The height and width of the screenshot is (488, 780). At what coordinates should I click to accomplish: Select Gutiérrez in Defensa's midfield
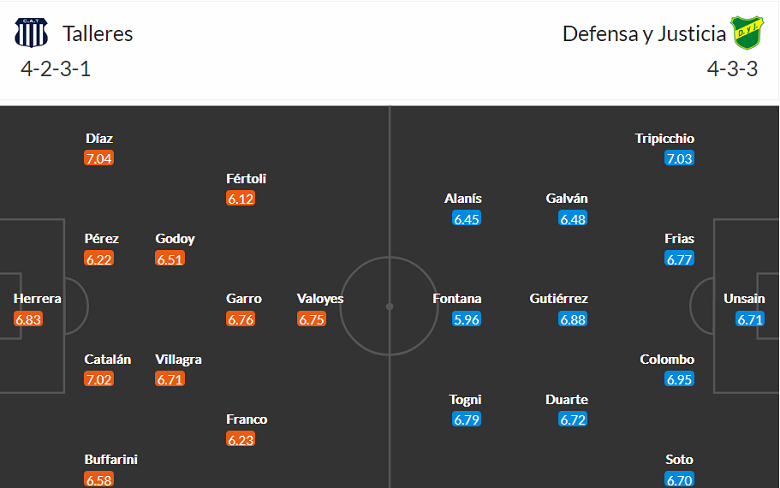[559, 299]
